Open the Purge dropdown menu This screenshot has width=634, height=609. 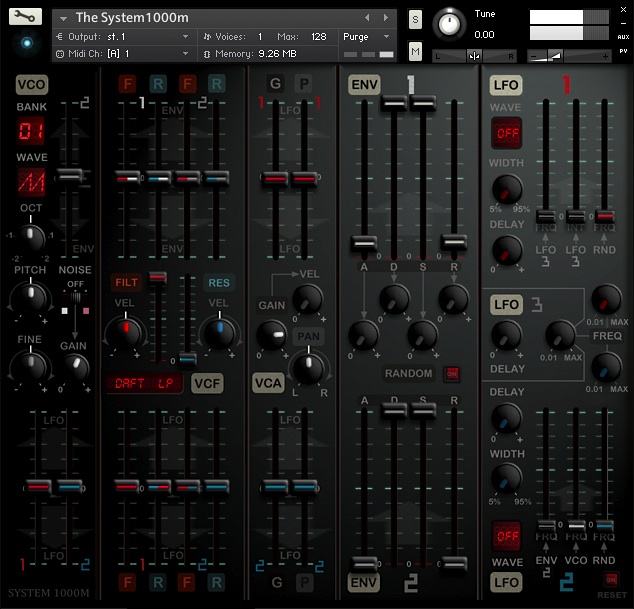[x=366, y=37]
